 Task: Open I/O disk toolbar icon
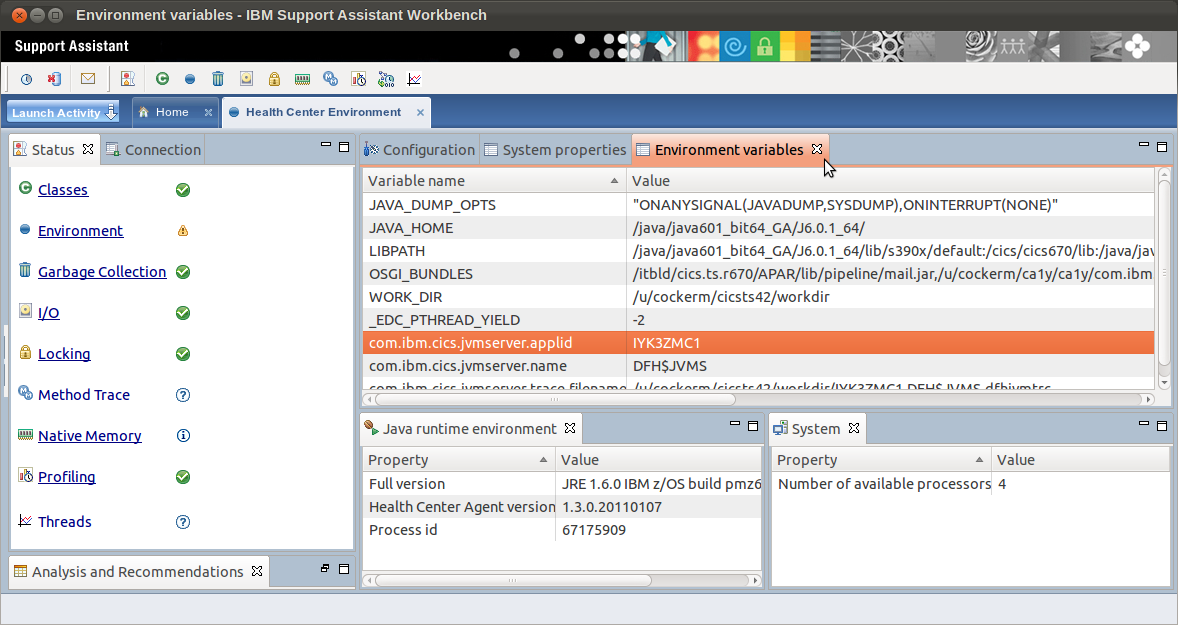coord(246,79)
